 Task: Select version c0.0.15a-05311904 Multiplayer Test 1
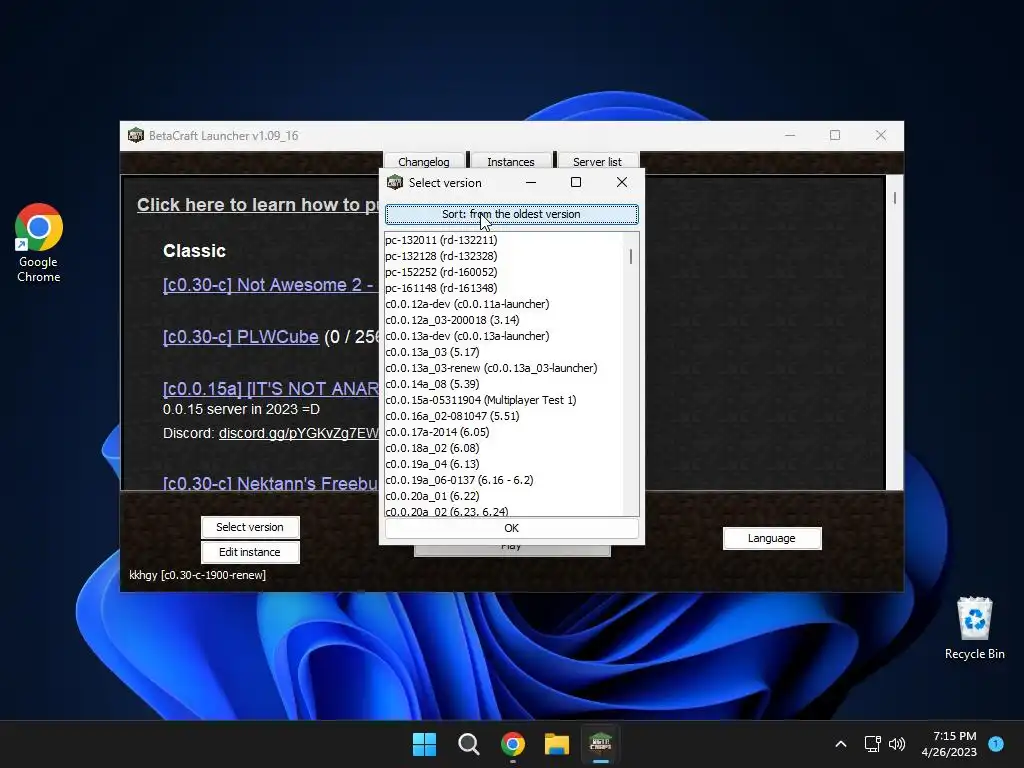click(504, 400)
